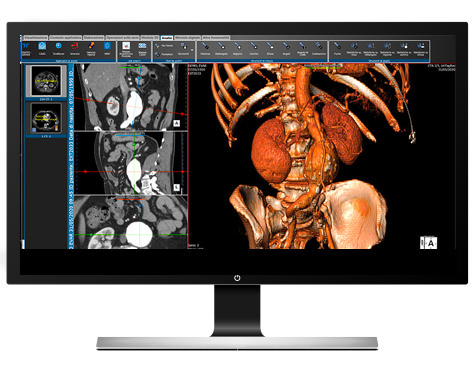The image size is (475, 373).
Task: Select the Punto statistics tool
Action: [x=337, y=49]
